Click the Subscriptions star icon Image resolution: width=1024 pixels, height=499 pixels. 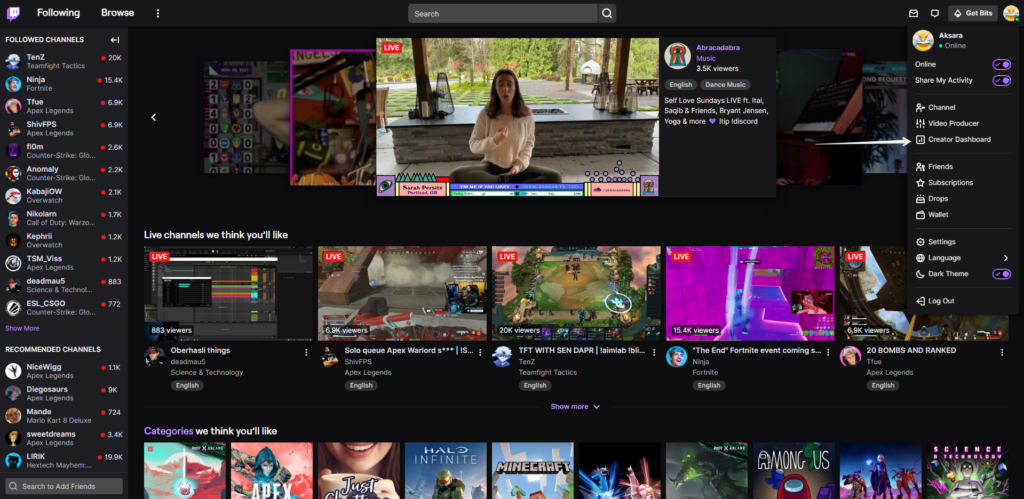click(x=920, y=183)
